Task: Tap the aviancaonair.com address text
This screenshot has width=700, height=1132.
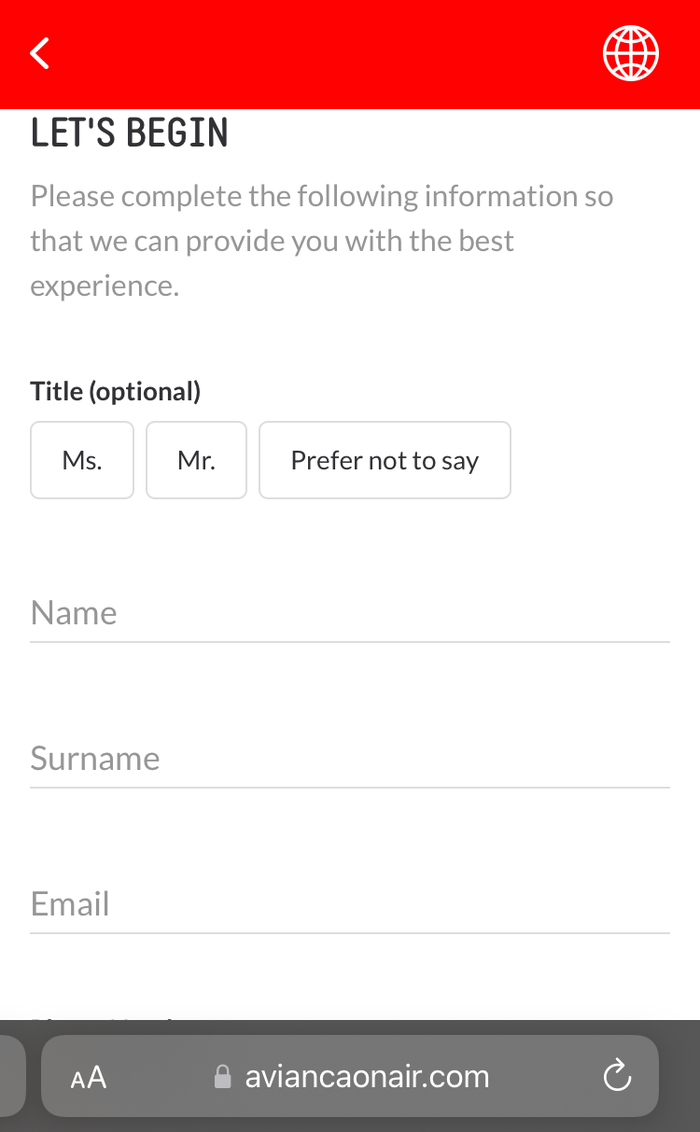Action: coord(367,1076)
